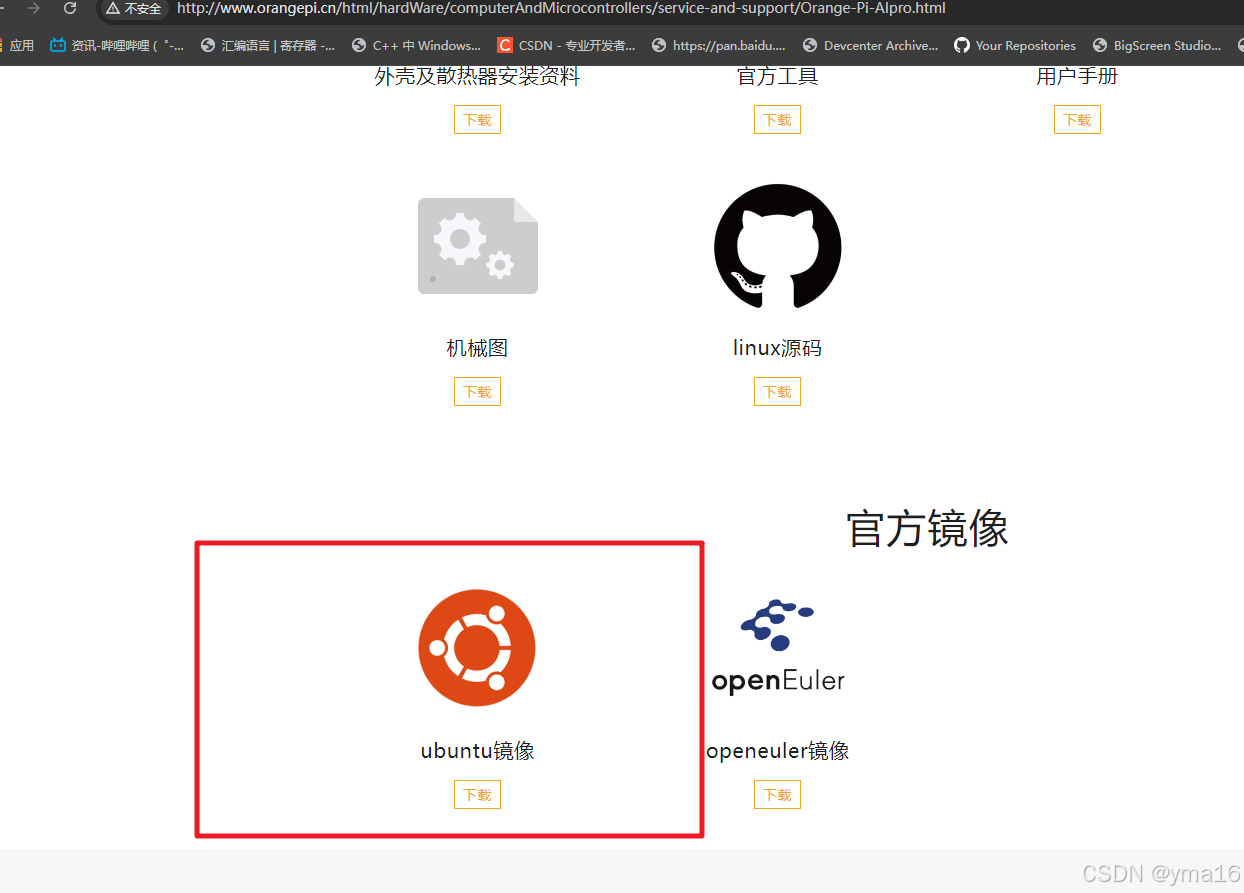This screenshot has height=893, width=1244.
Task: Click 下载 under ubuntu镜像
Action: coord(477,795)
